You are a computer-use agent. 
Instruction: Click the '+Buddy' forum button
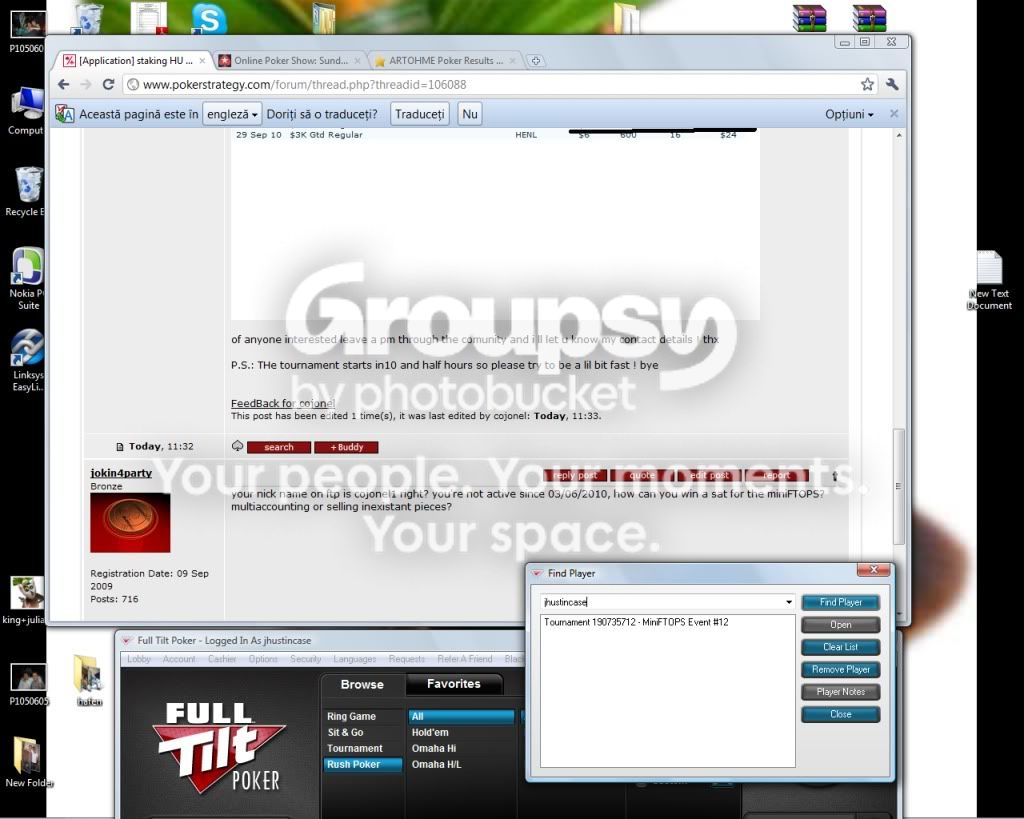(x=346, y=447)
